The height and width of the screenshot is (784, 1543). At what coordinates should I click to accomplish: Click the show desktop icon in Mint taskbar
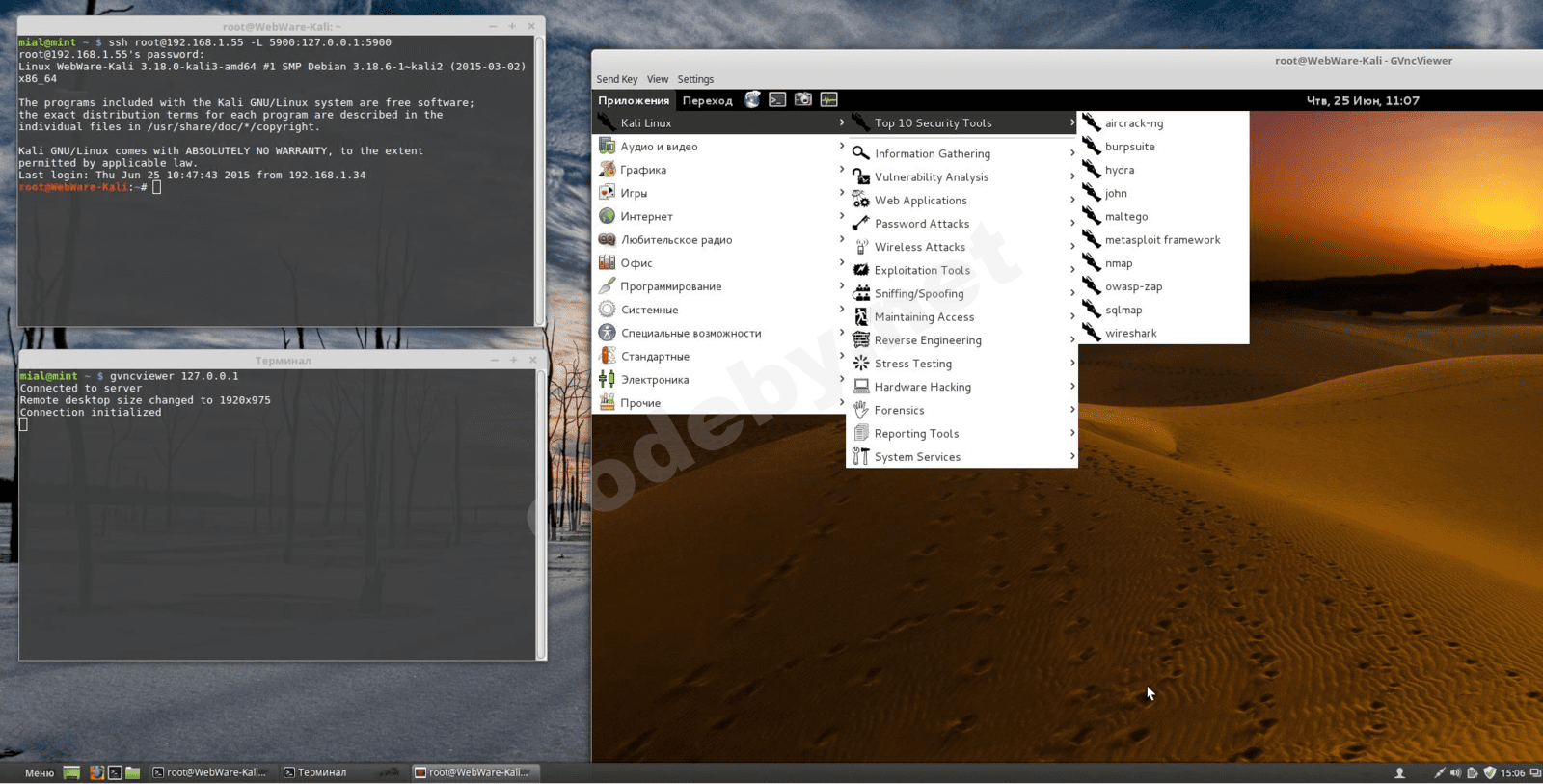pyautogui.click(x=71, y=772)
